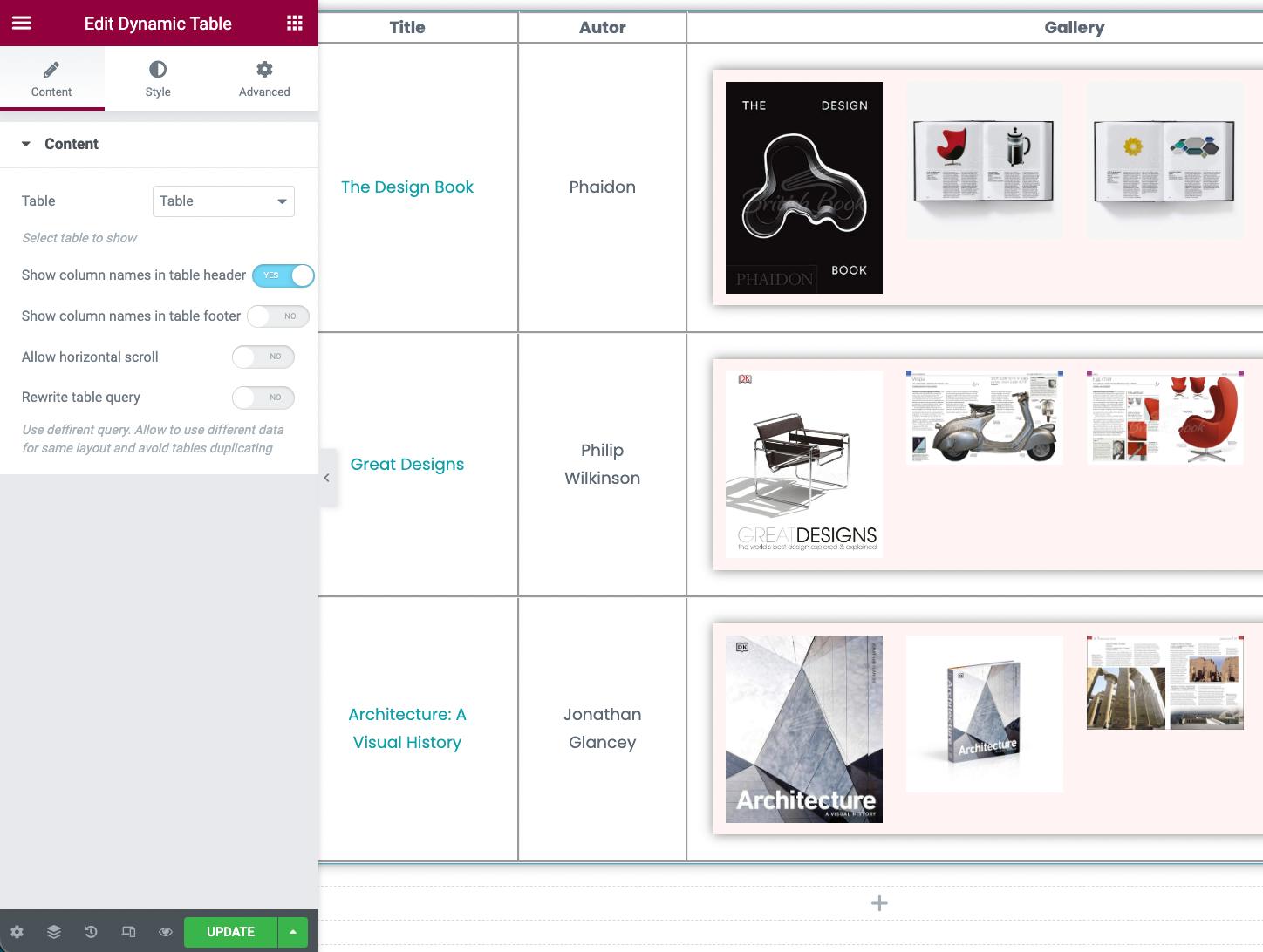
Task: Open the Great Designs link
Action: 407,465
